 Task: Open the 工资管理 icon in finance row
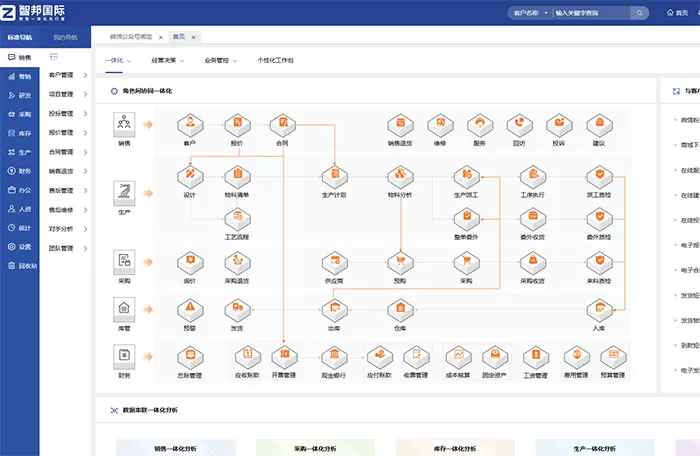pyautogui.click(x=534, y=356)
